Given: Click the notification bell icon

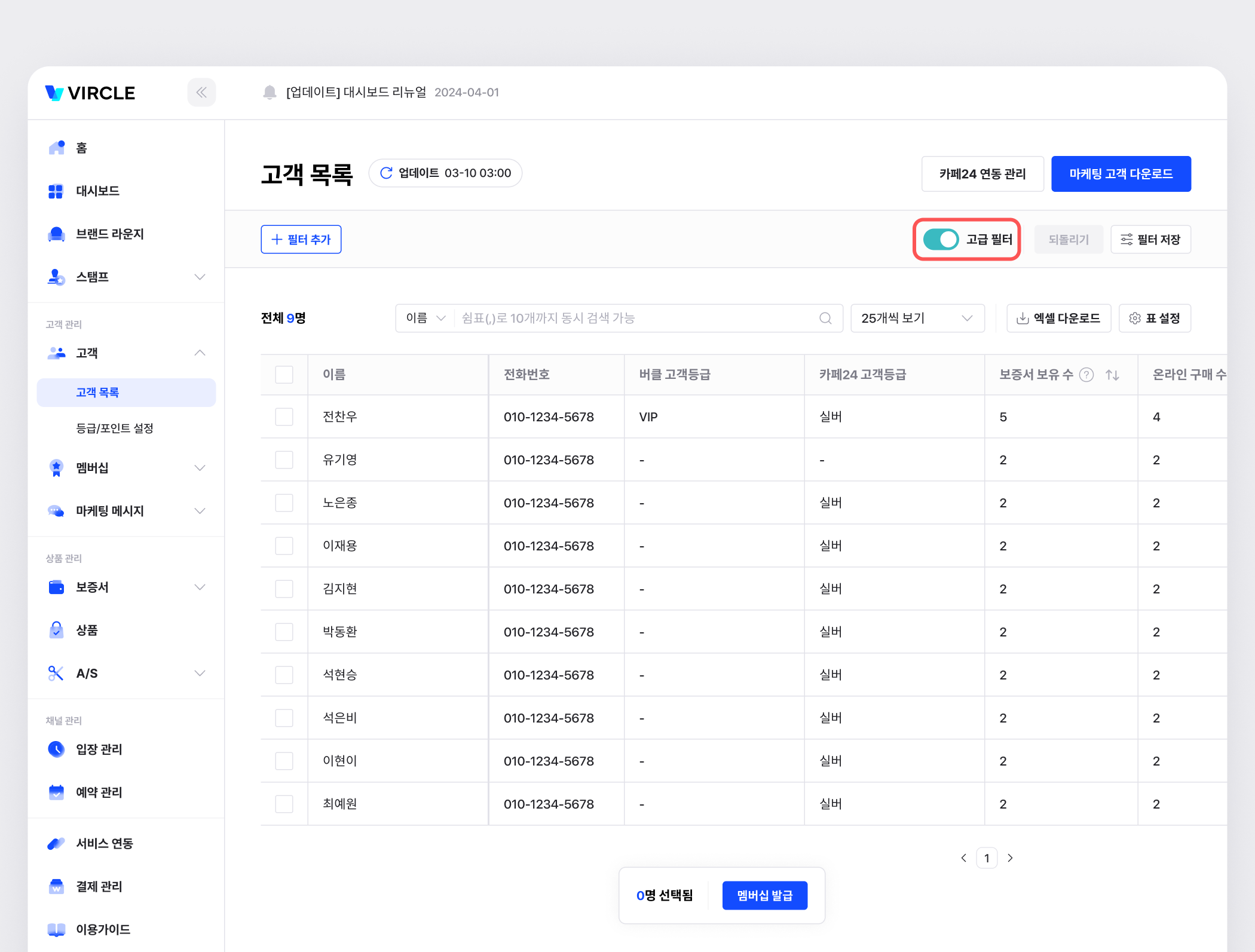Looking at the screenshot, I should tap(270, 92).
